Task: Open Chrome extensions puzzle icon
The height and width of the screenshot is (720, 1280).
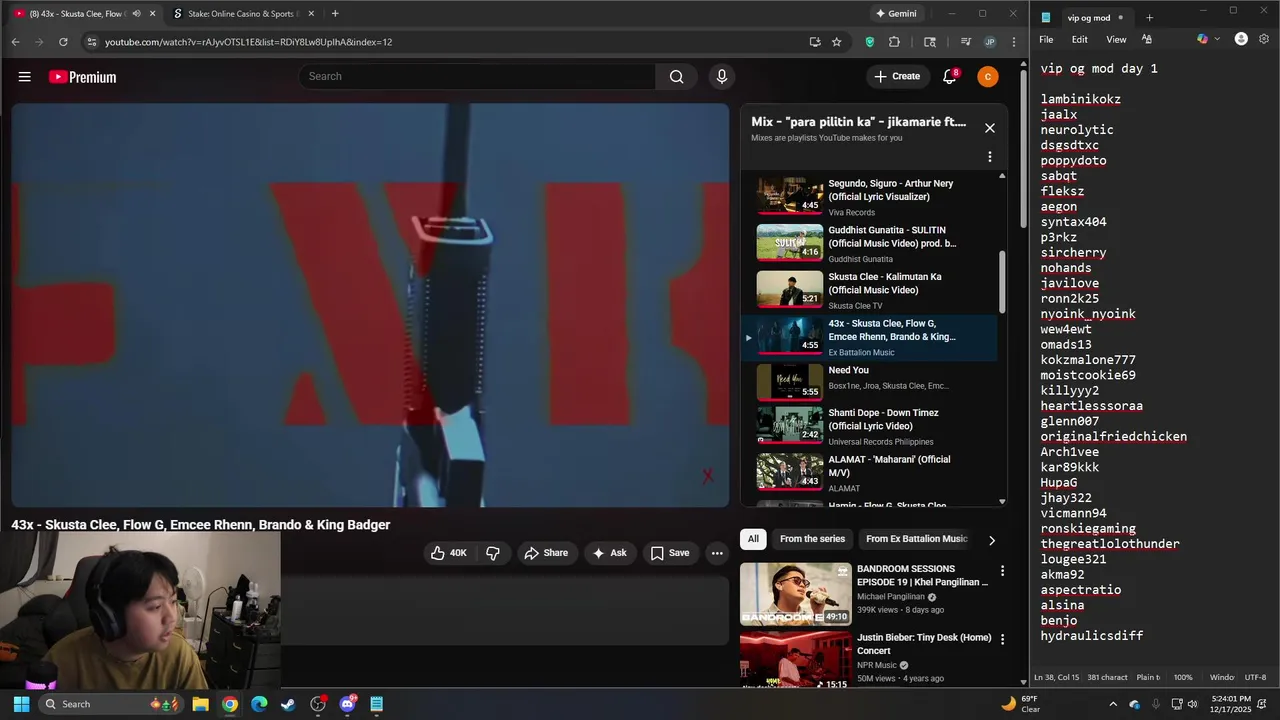Action: 894,42
